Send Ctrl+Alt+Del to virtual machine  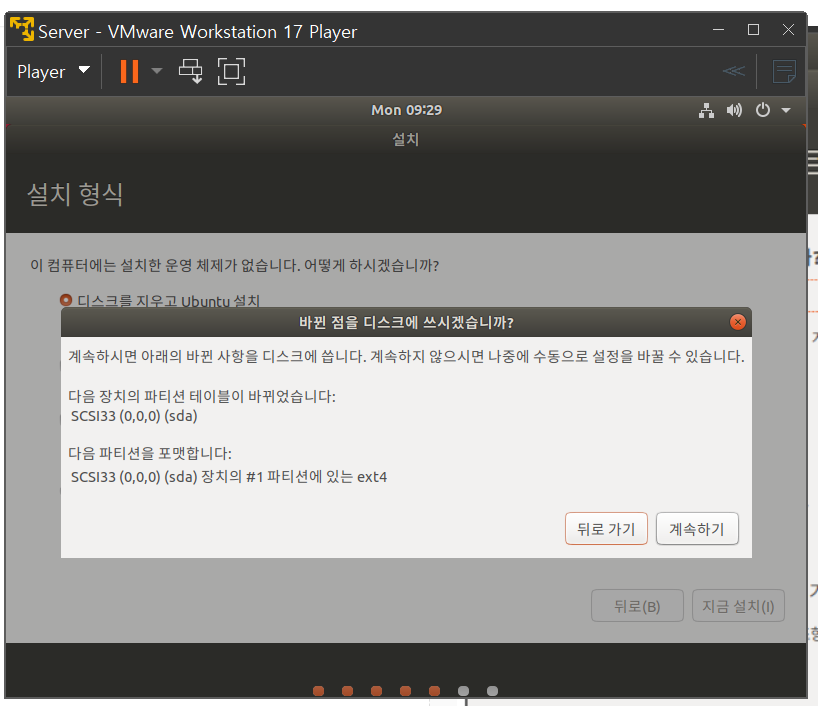tap(190, 71)
